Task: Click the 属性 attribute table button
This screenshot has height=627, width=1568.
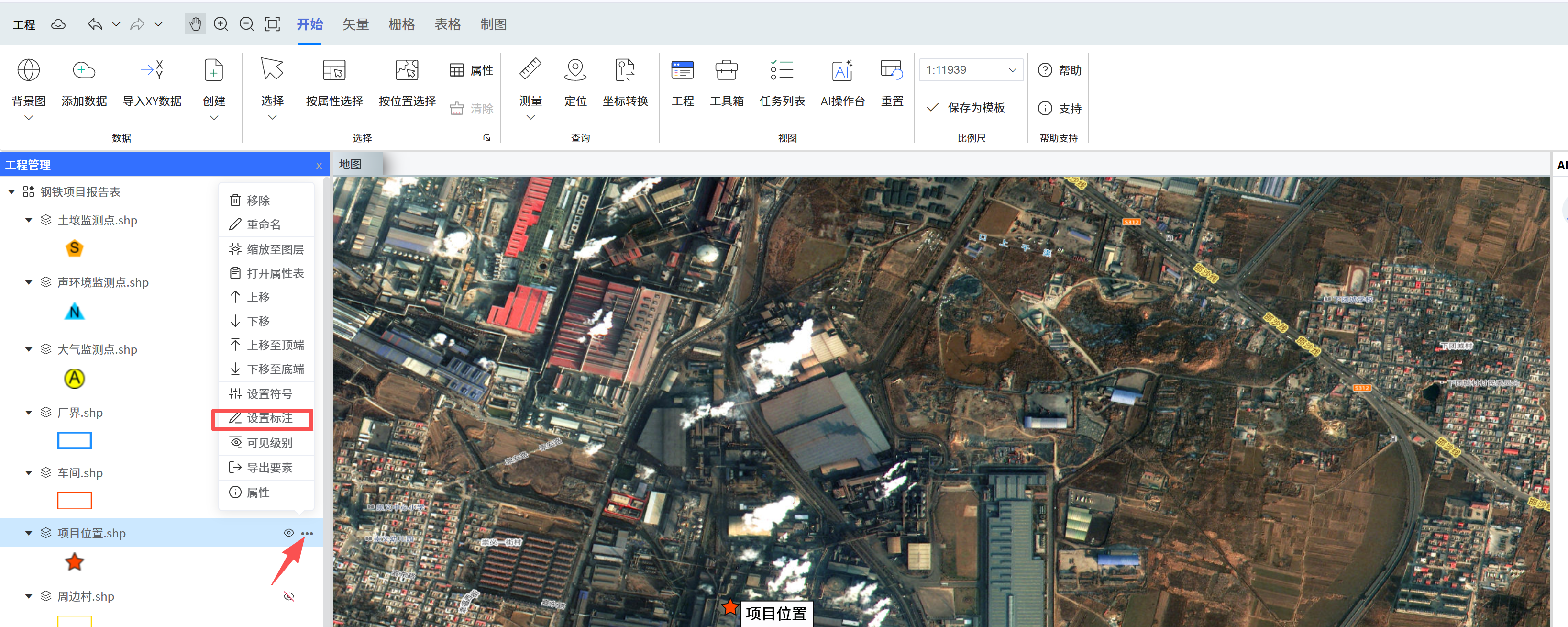Action: (x=471, y=71)
